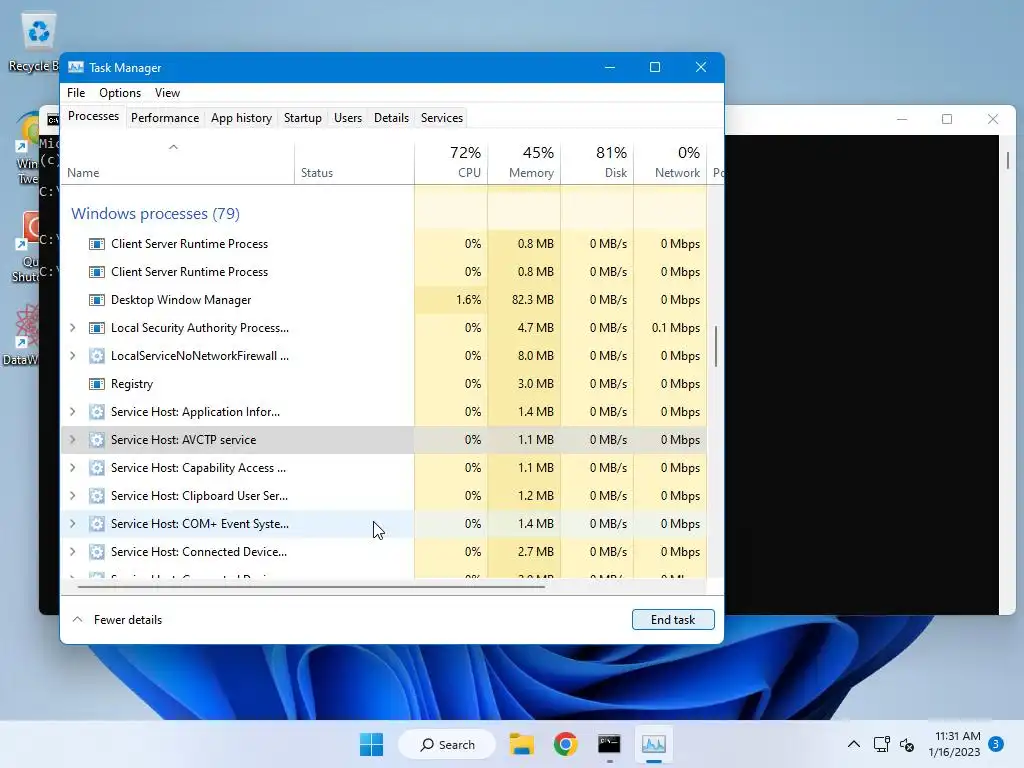Open the View menu
The width and height of the screenshot is (1024, 768).
tap(167, 93)
